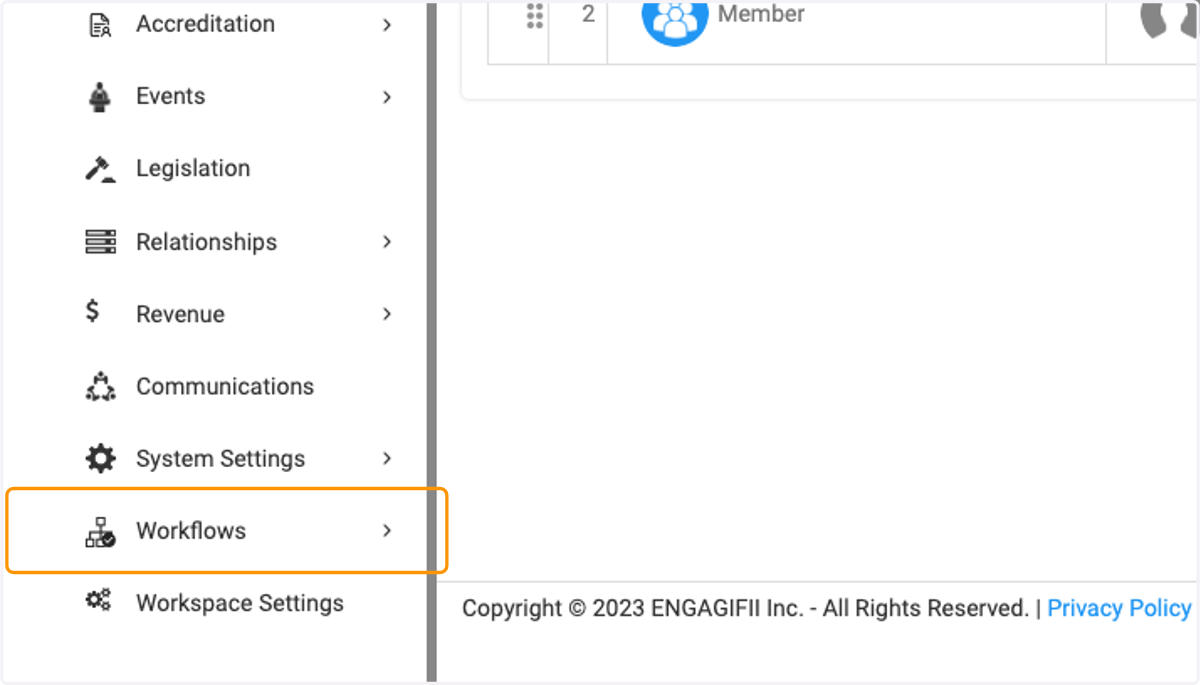Click the Revenue dollar sign icon
The height and width of the screenshot is (685, 1200).
click(x=93, y=311)
